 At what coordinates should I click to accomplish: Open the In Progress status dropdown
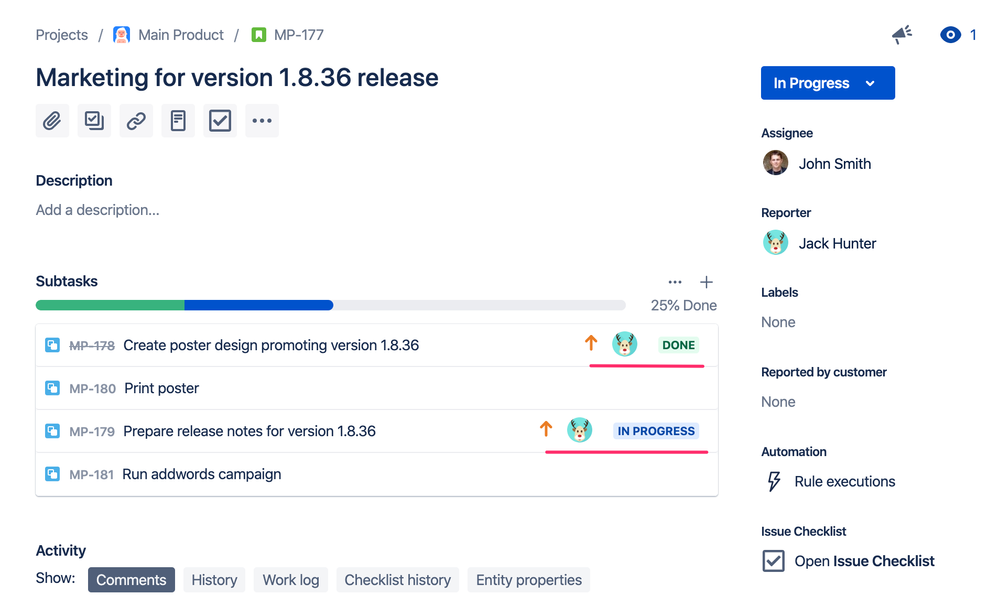(x=827, y=83)
